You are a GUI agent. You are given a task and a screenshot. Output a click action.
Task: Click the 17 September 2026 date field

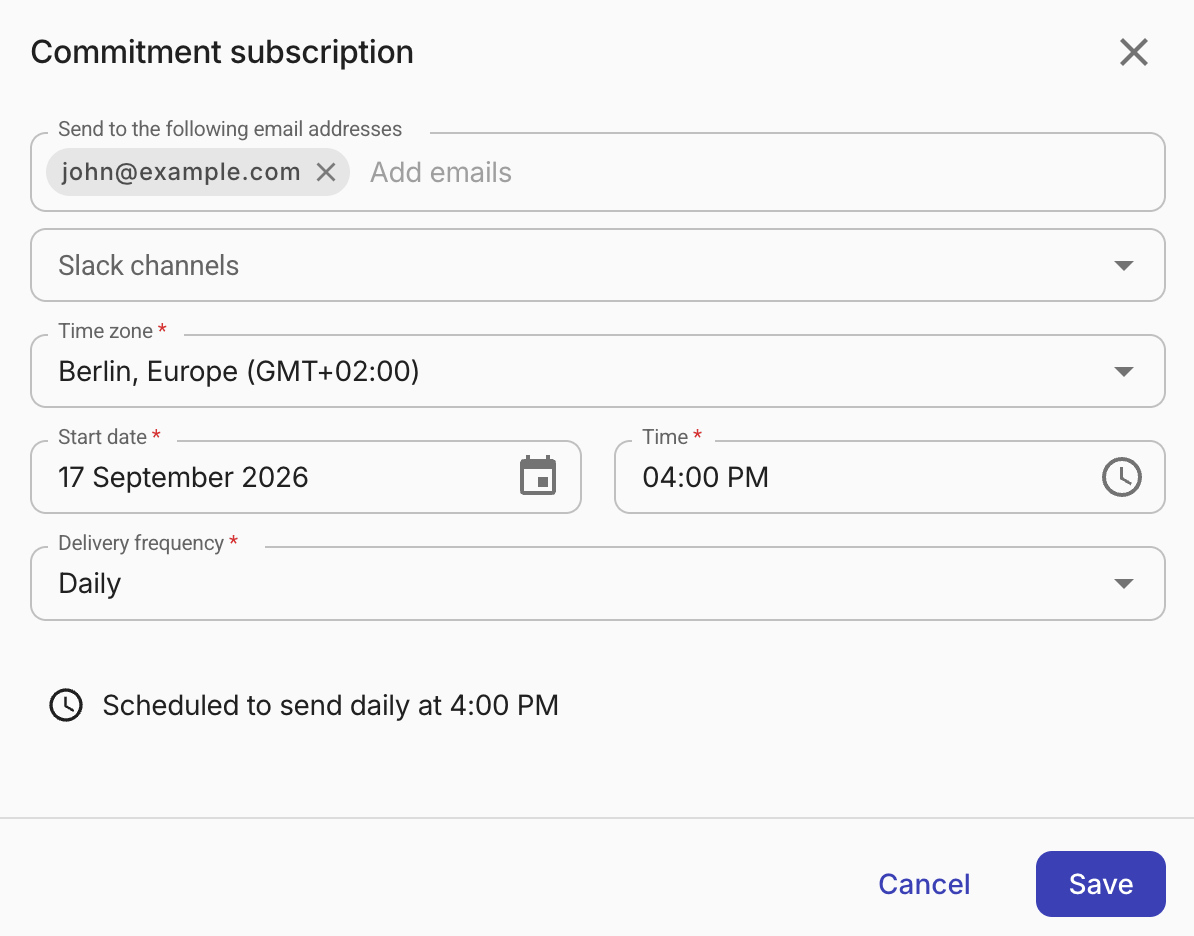click(306, 477)
